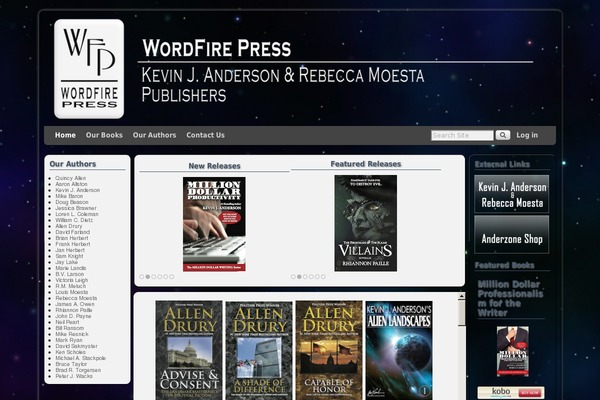The height and width of the screenshot is (400, 600).
Task: Click the sidebar featured book cover thumbnail
Action: point(513,351)
